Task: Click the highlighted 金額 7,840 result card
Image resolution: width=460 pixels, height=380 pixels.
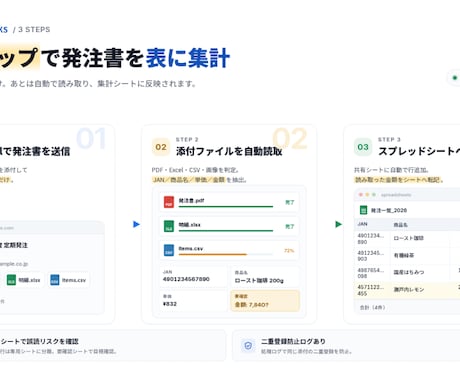Action: [x=265, y=301]
